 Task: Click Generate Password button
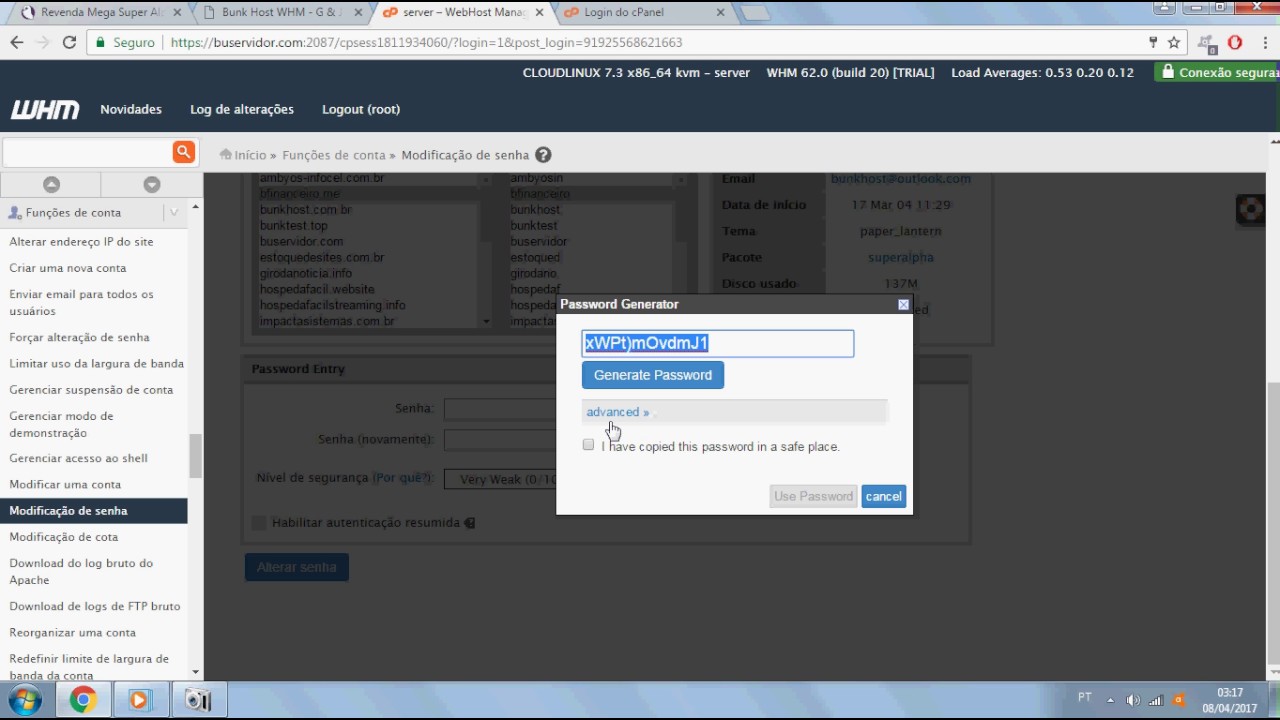(x=653, y=375)
